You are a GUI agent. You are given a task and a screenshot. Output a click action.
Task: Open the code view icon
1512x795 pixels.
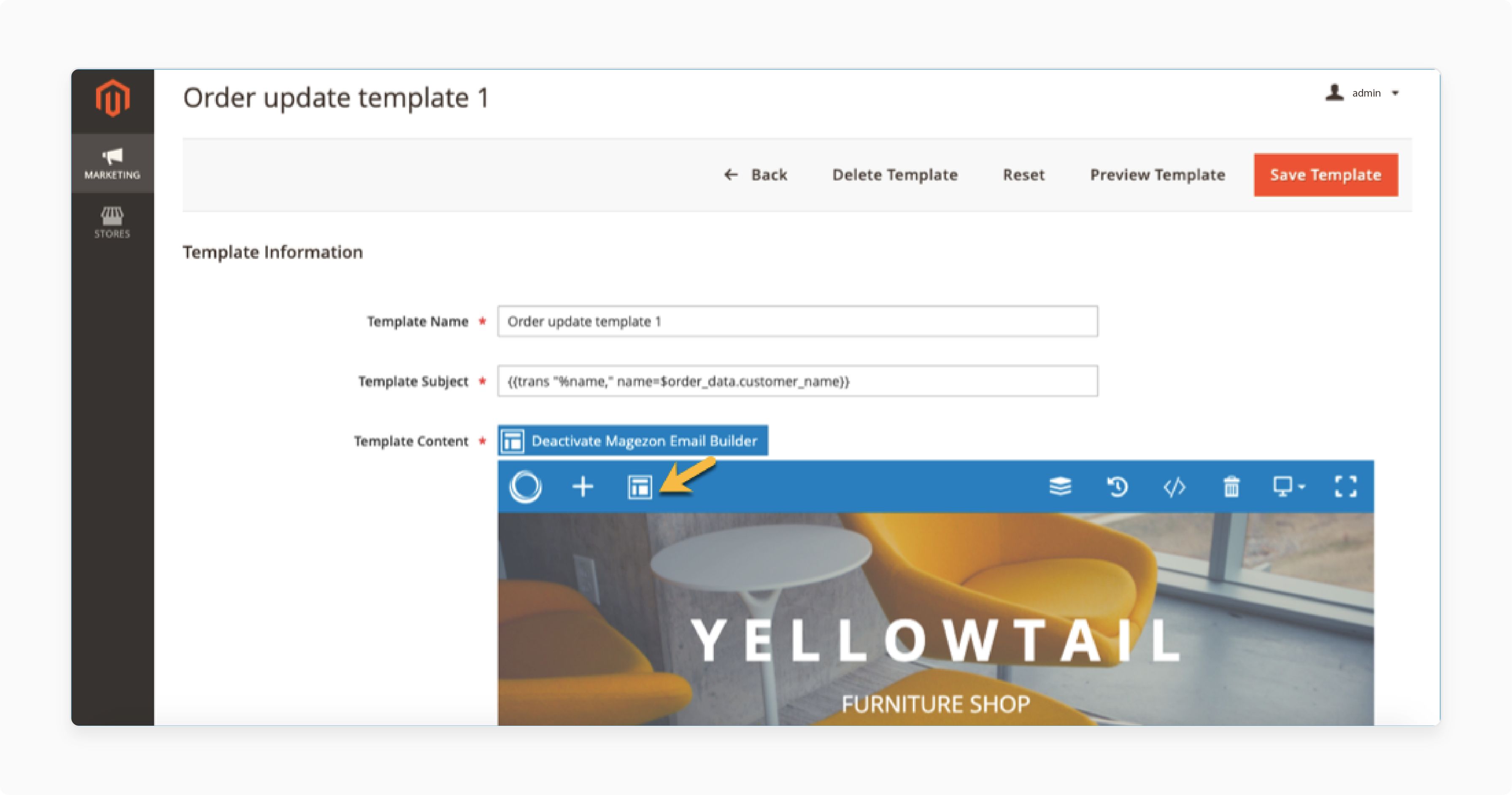[1174, 486]
